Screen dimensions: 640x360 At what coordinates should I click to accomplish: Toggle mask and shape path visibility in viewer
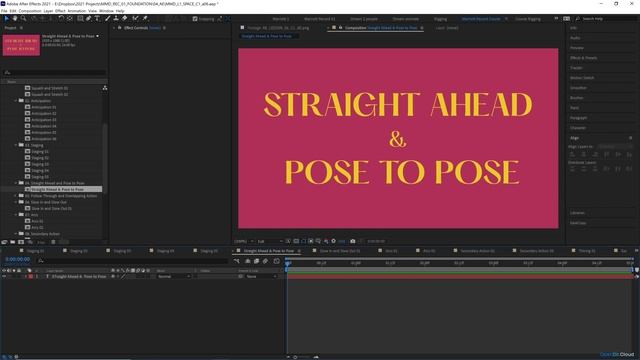click(303, 241)
